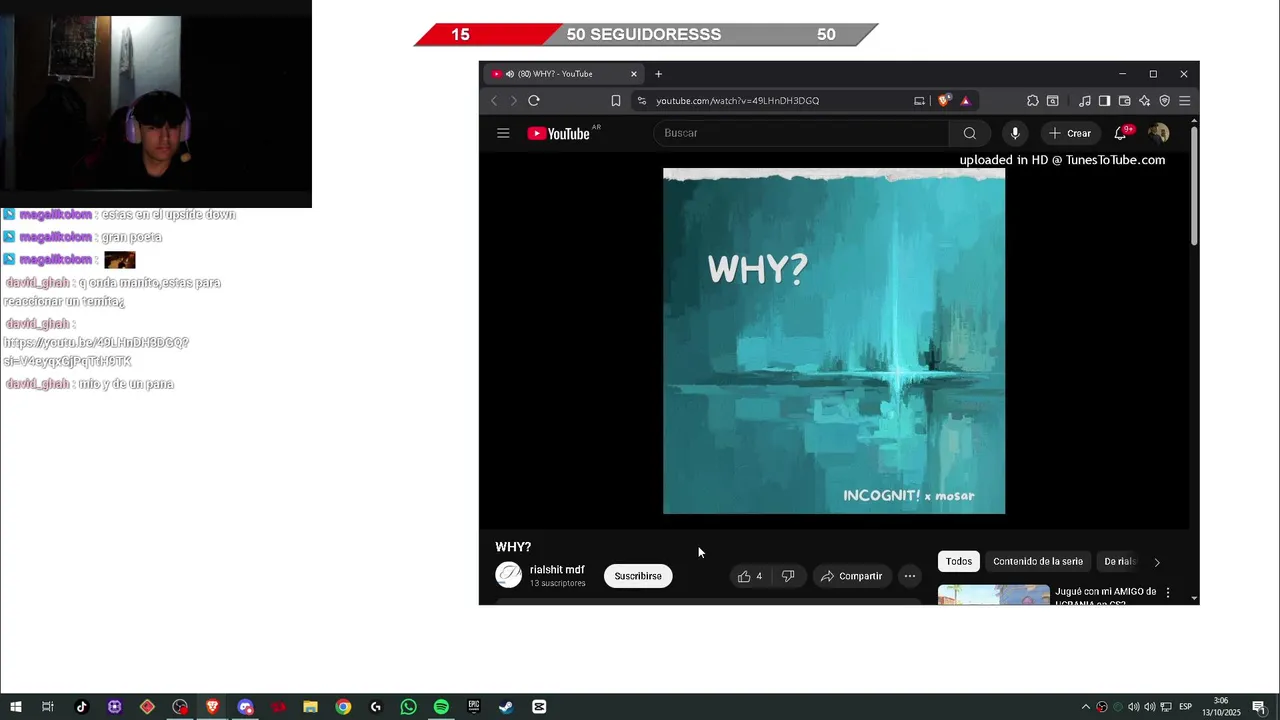Click the YouTube search magnifier button
Viewport: 1280px width, 720px height.
click(x=969, y=133)
